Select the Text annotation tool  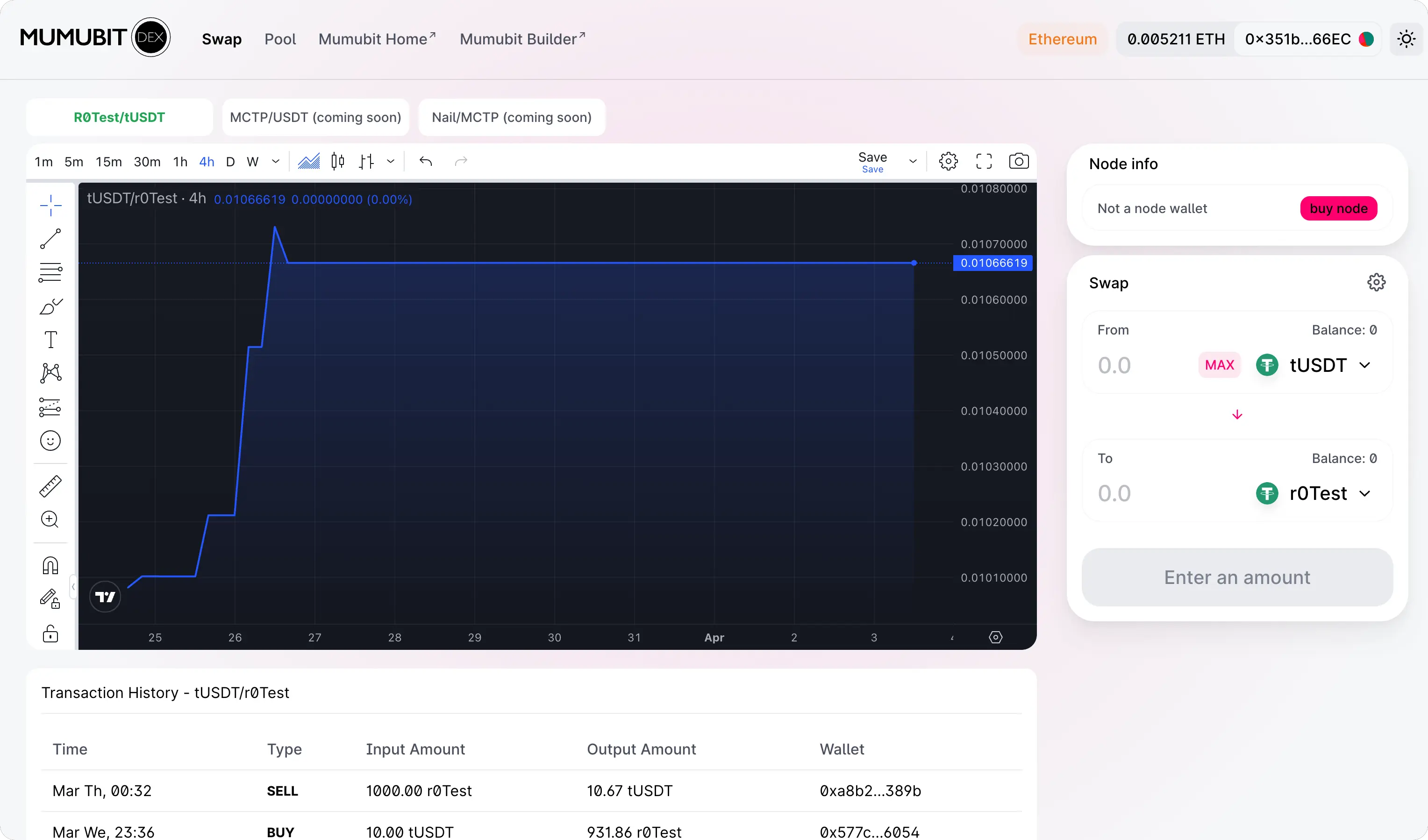pos(50,340)
